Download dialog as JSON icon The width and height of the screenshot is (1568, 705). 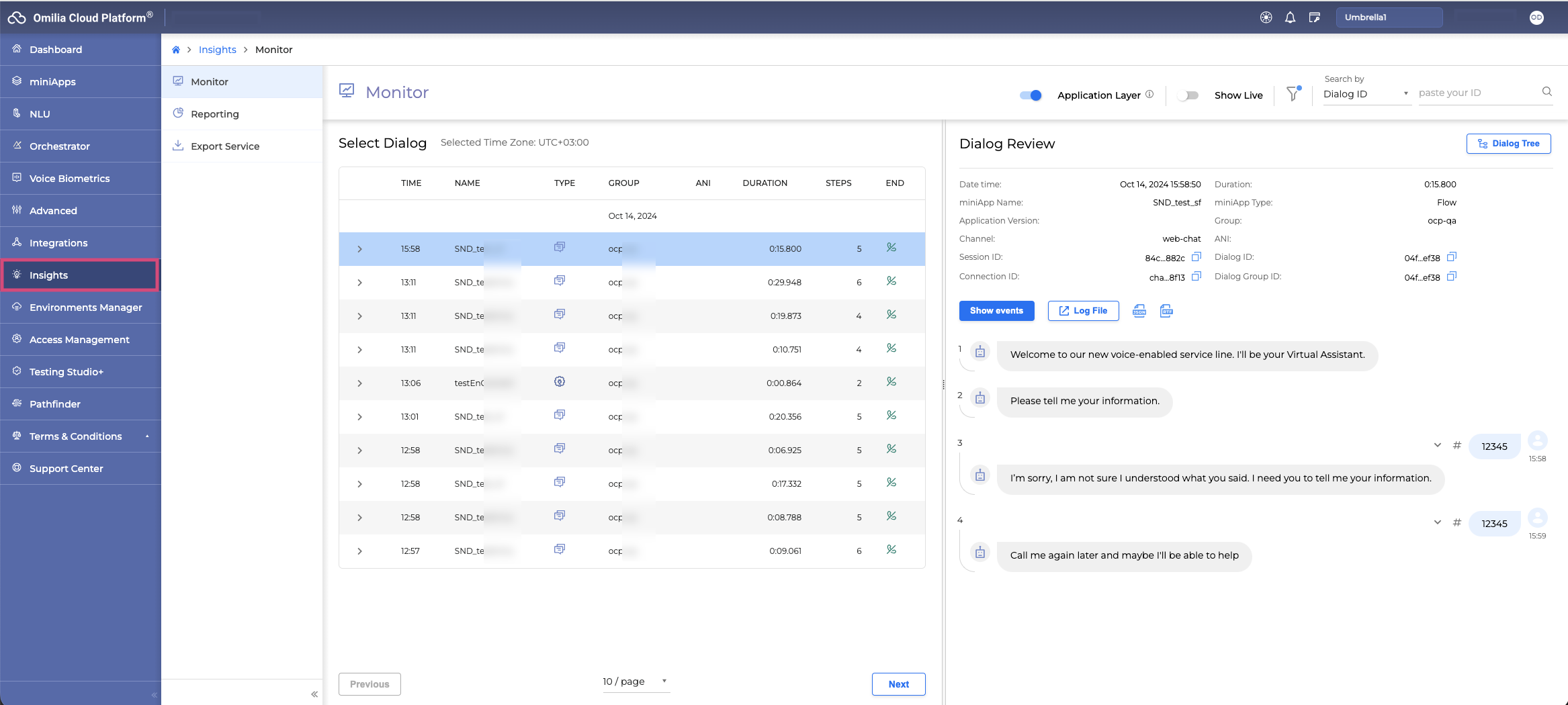1139,311
